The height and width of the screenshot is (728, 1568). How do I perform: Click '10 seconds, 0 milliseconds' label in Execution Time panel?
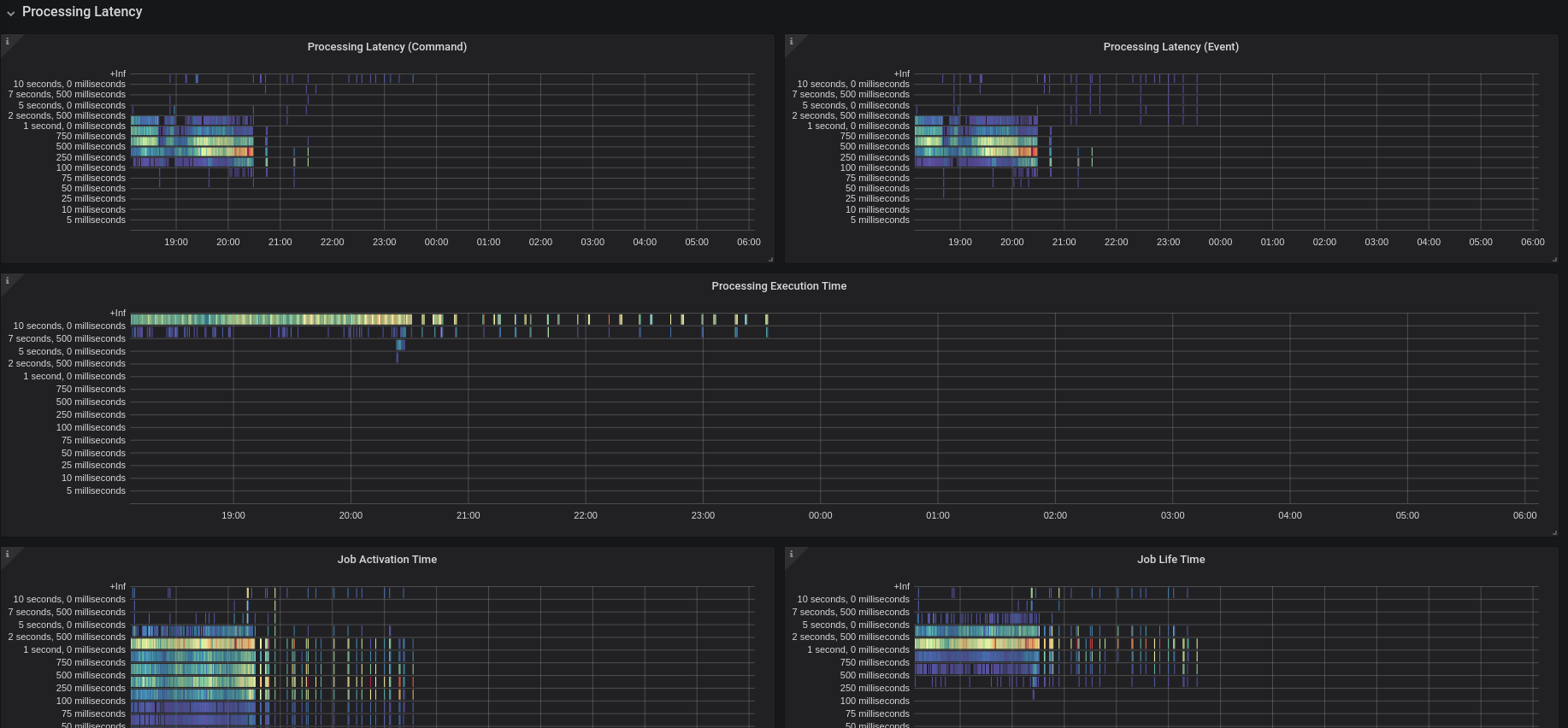click(69, 326)
